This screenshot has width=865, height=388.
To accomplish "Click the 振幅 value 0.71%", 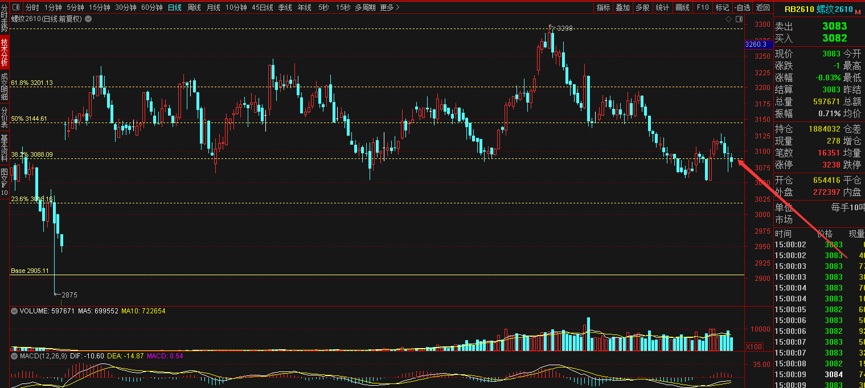I will tap(830, 113).
